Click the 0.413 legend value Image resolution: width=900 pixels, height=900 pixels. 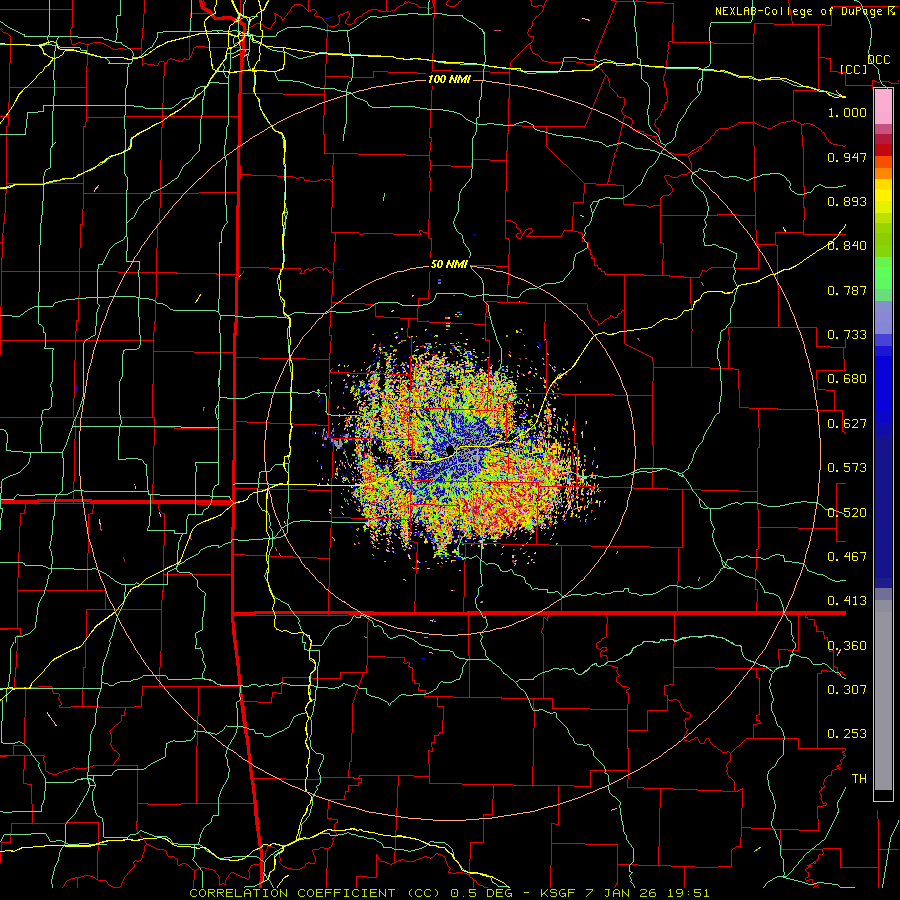coord(847,601)
